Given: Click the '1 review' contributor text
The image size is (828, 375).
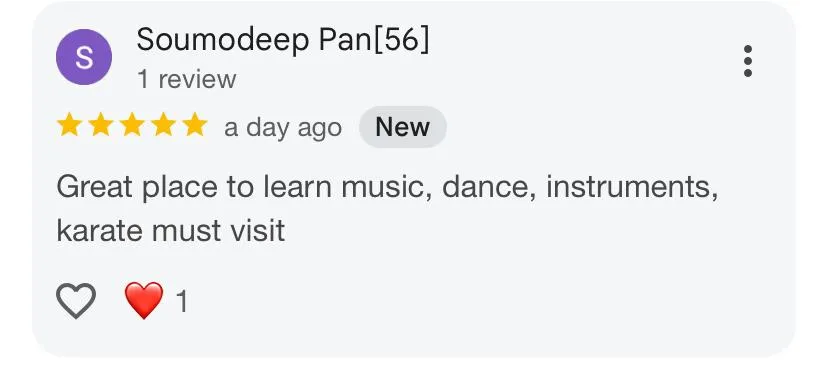Looking at the screenshot, I should pos(186,79).
